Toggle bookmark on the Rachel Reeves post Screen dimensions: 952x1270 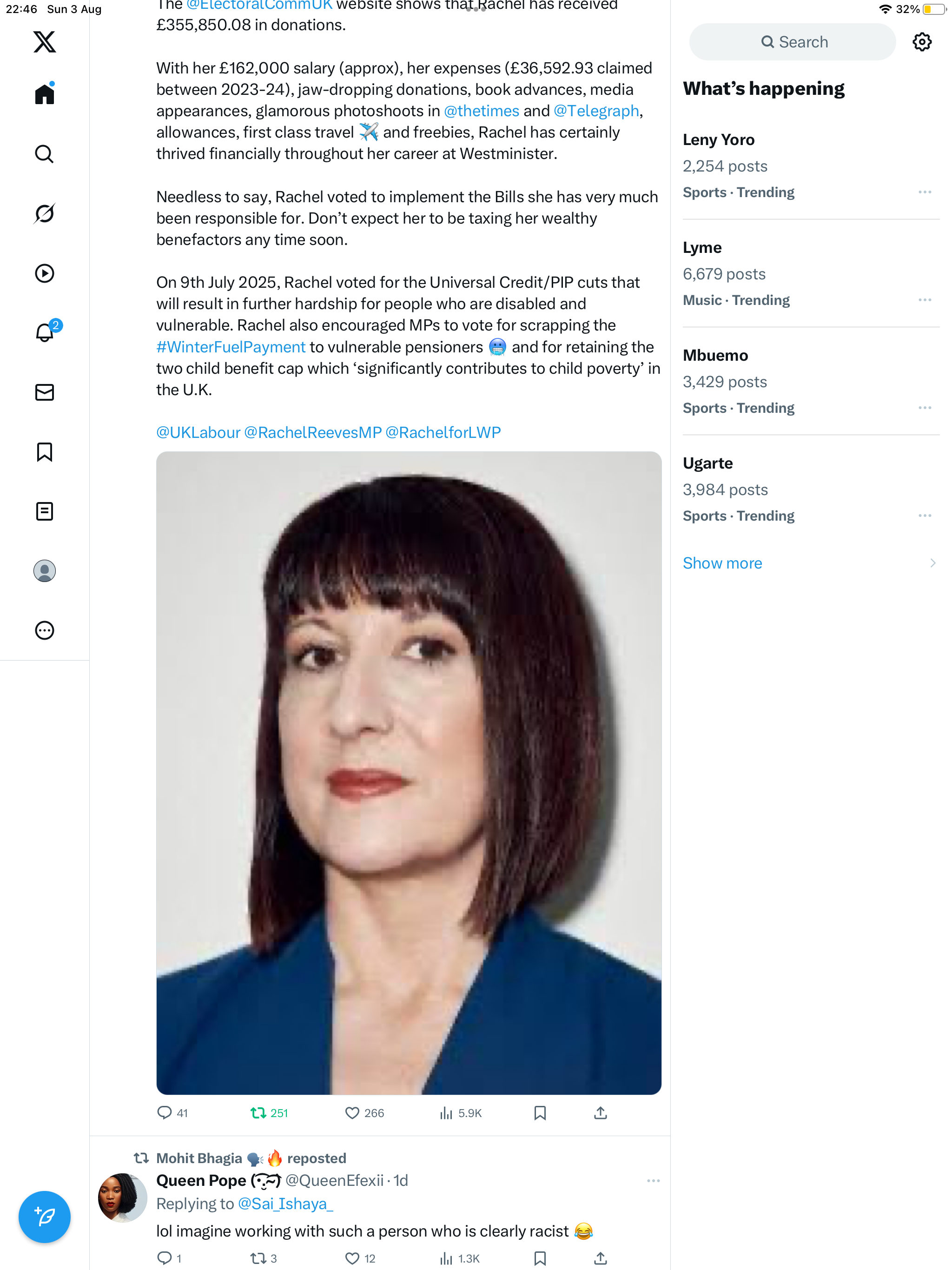tap(540, 1113)
